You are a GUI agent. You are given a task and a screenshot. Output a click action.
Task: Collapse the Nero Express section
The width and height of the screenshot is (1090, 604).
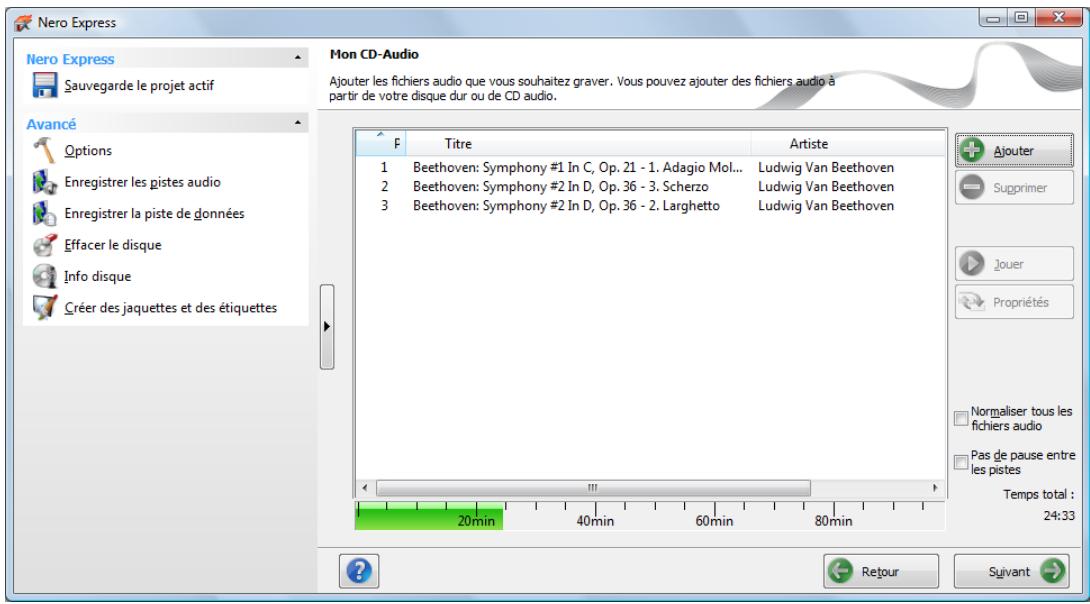(298, 58)
